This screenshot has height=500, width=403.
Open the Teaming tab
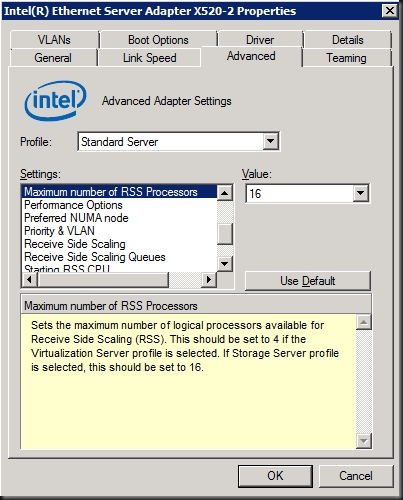click(346, 58)
